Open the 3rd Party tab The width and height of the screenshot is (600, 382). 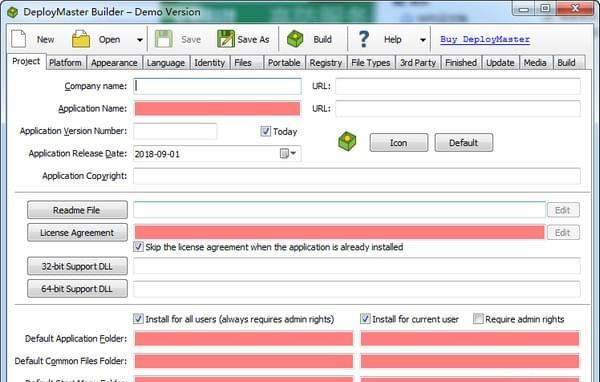click(418, 63)
